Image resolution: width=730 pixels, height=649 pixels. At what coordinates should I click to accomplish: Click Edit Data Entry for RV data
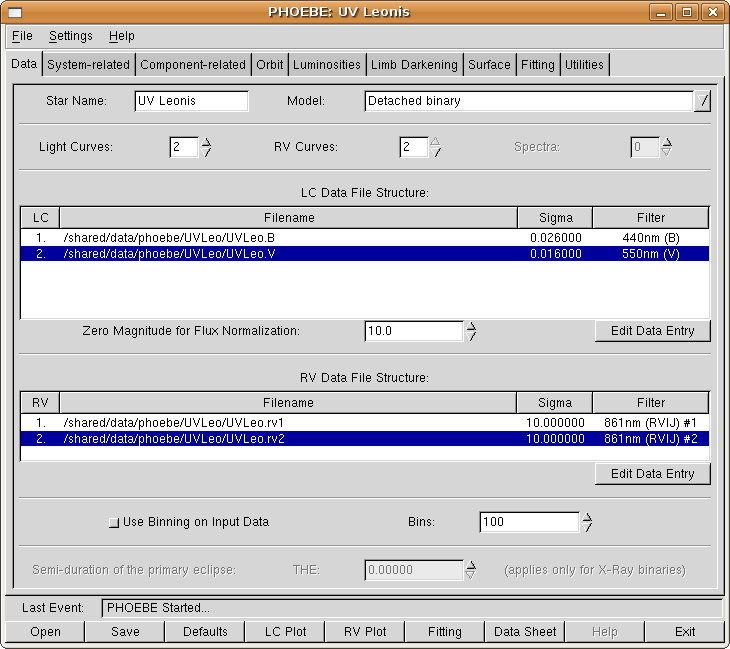(x=653, y=473)
